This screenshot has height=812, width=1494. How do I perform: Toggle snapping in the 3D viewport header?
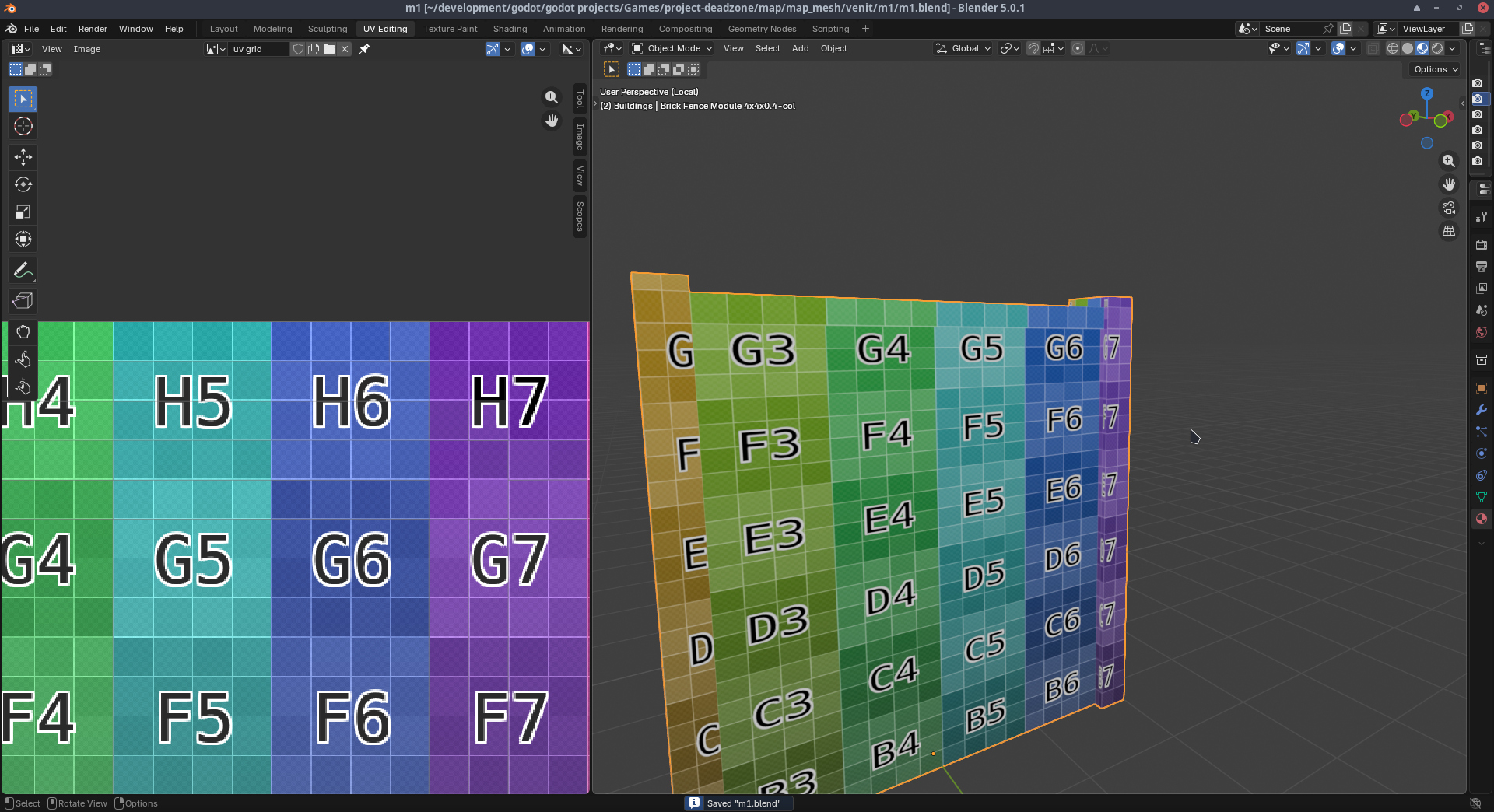(x=1033, y=48)
